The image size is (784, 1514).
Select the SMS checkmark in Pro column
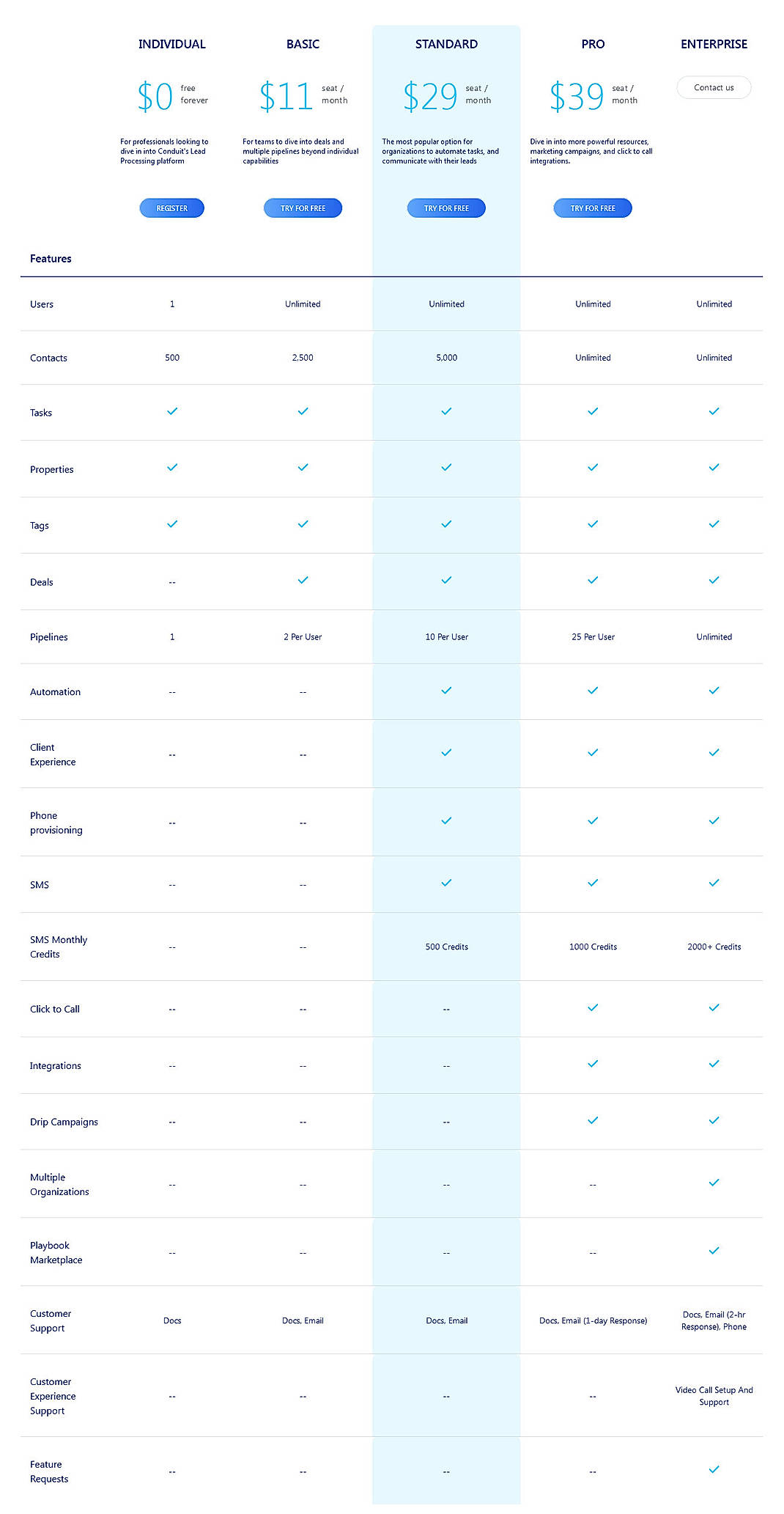tap(592, 883)
